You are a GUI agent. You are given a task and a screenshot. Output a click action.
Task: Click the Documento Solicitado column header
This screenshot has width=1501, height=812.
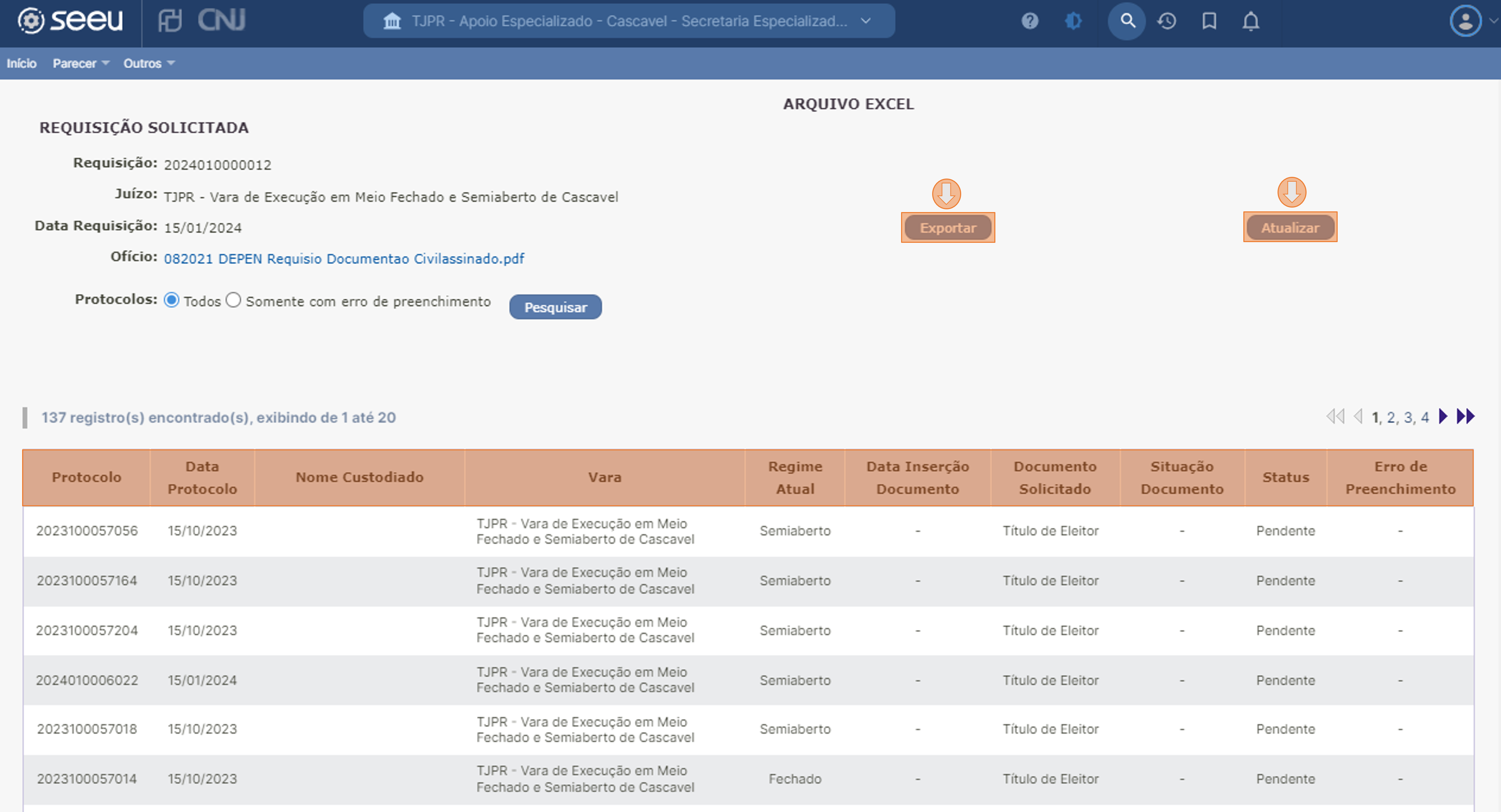click(1055, 477)
